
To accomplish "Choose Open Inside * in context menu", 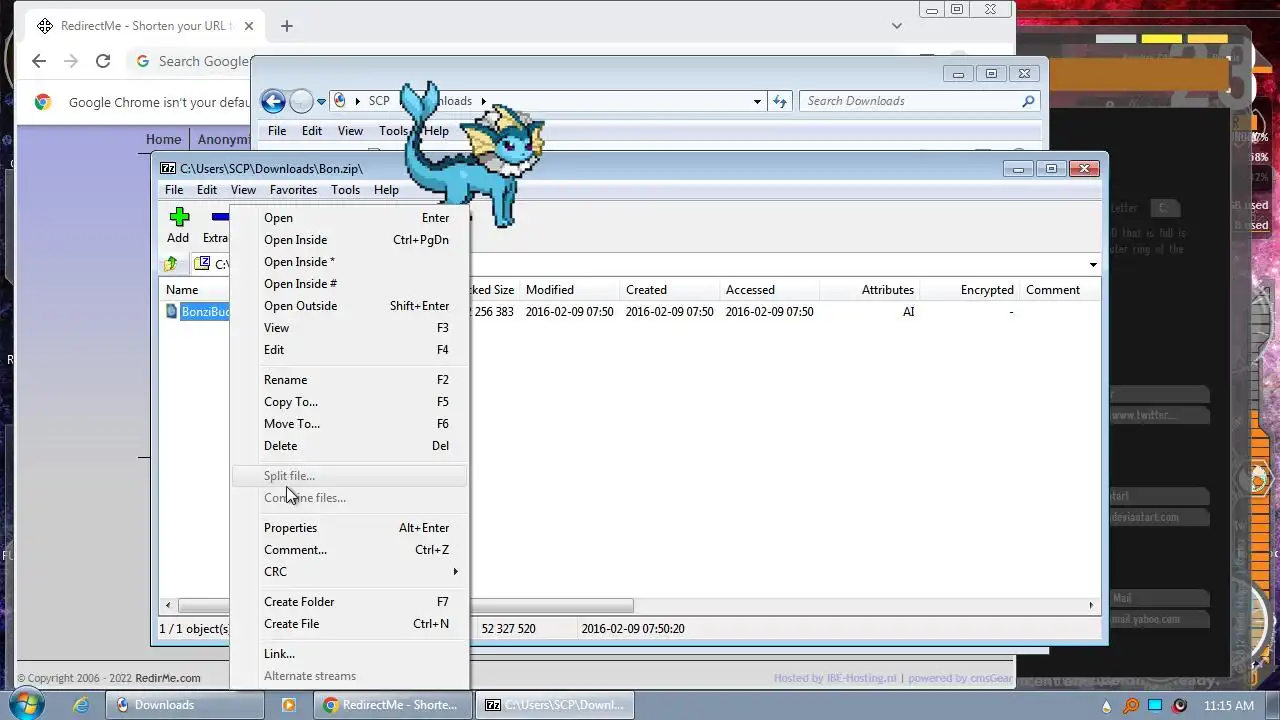I will (350, 262).
